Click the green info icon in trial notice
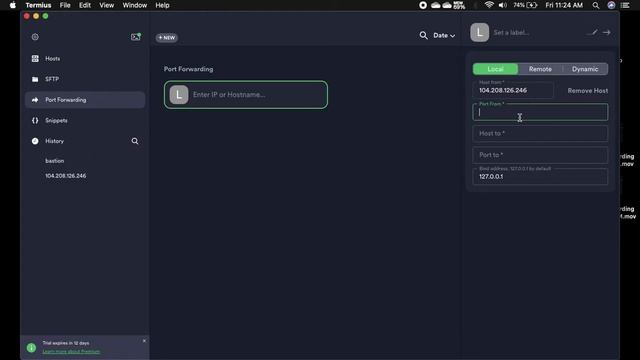 tap(31, 348)
